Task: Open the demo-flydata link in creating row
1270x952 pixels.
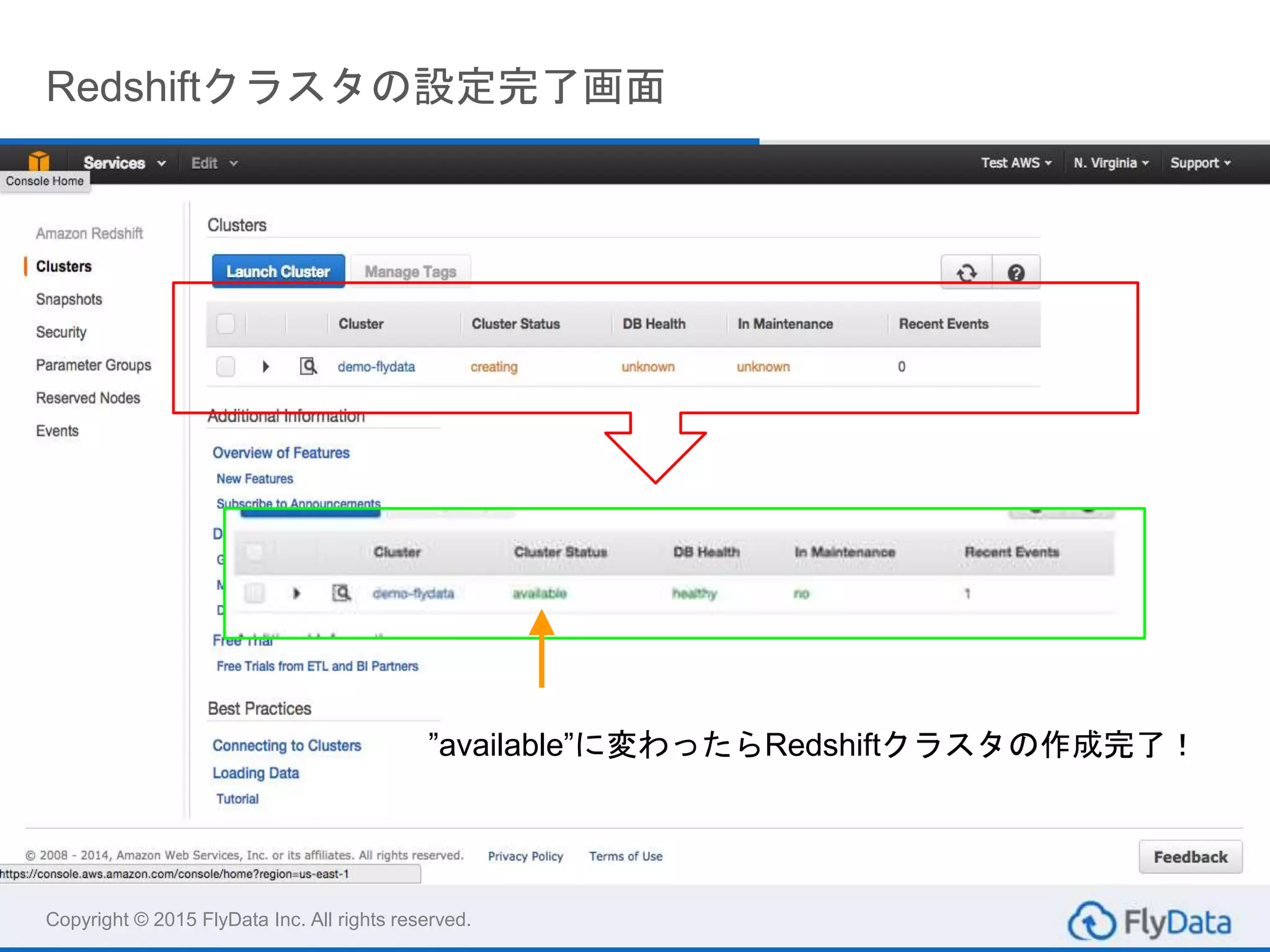Action: (x=376, y=367)
